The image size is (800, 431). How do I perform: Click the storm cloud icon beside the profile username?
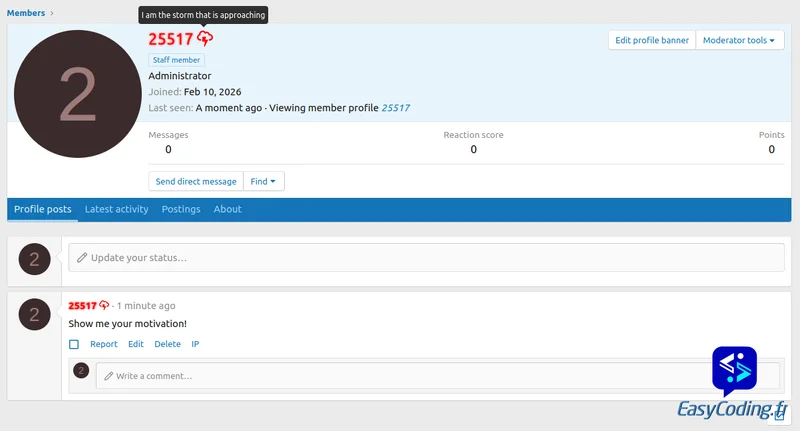(205, 39)
